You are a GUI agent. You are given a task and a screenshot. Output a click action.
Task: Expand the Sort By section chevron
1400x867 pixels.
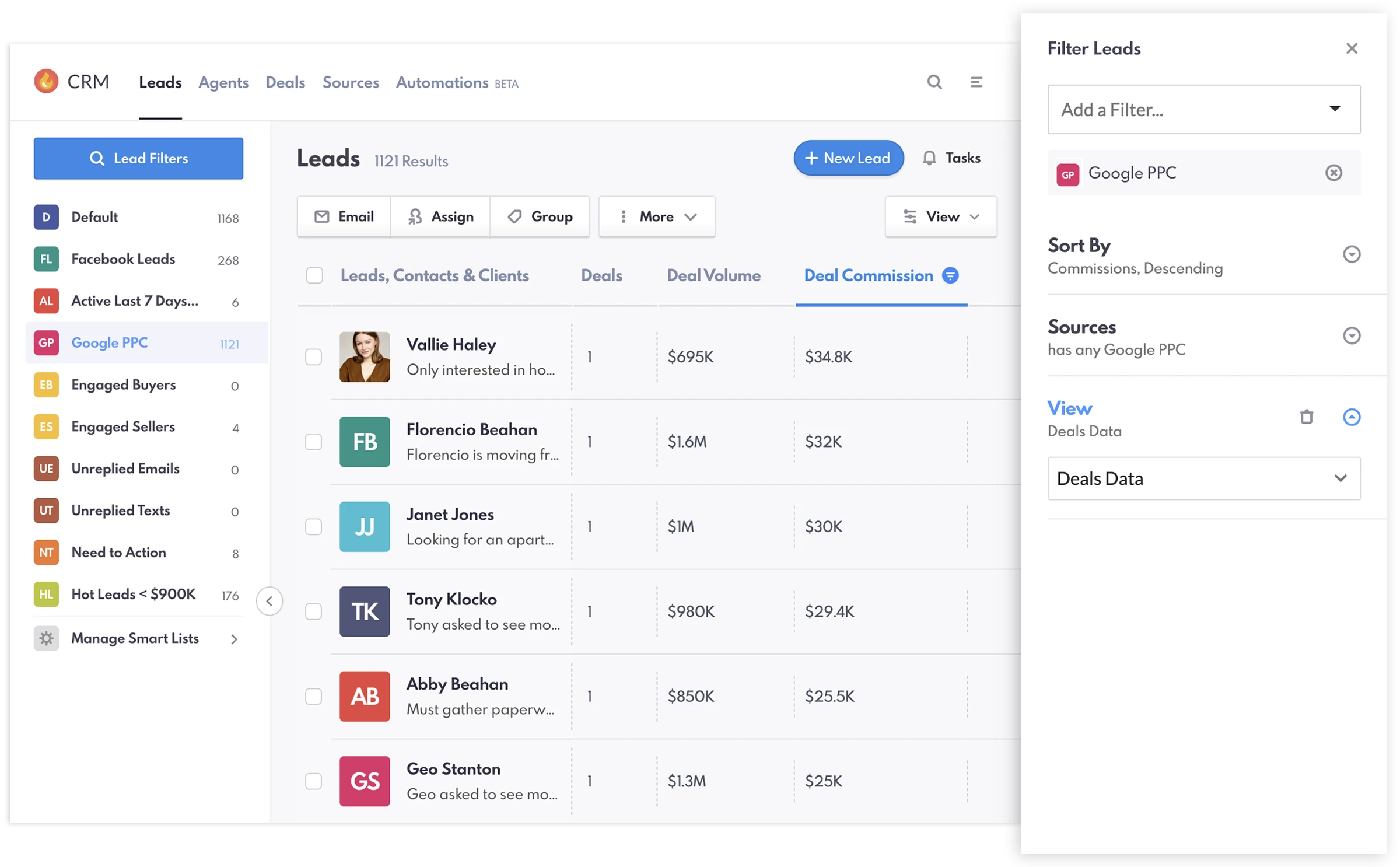tap(1352, 254)
